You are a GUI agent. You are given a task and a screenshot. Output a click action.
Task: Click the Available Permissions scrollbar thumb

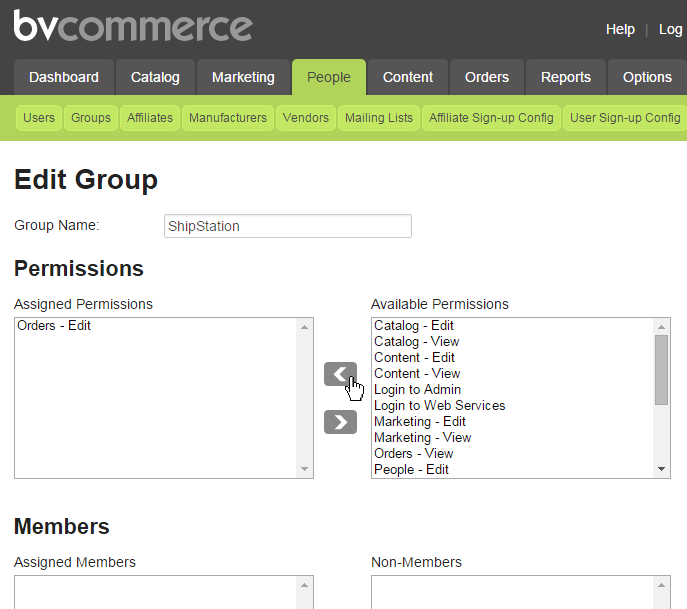pyautogui.click(x=662, y=370)
